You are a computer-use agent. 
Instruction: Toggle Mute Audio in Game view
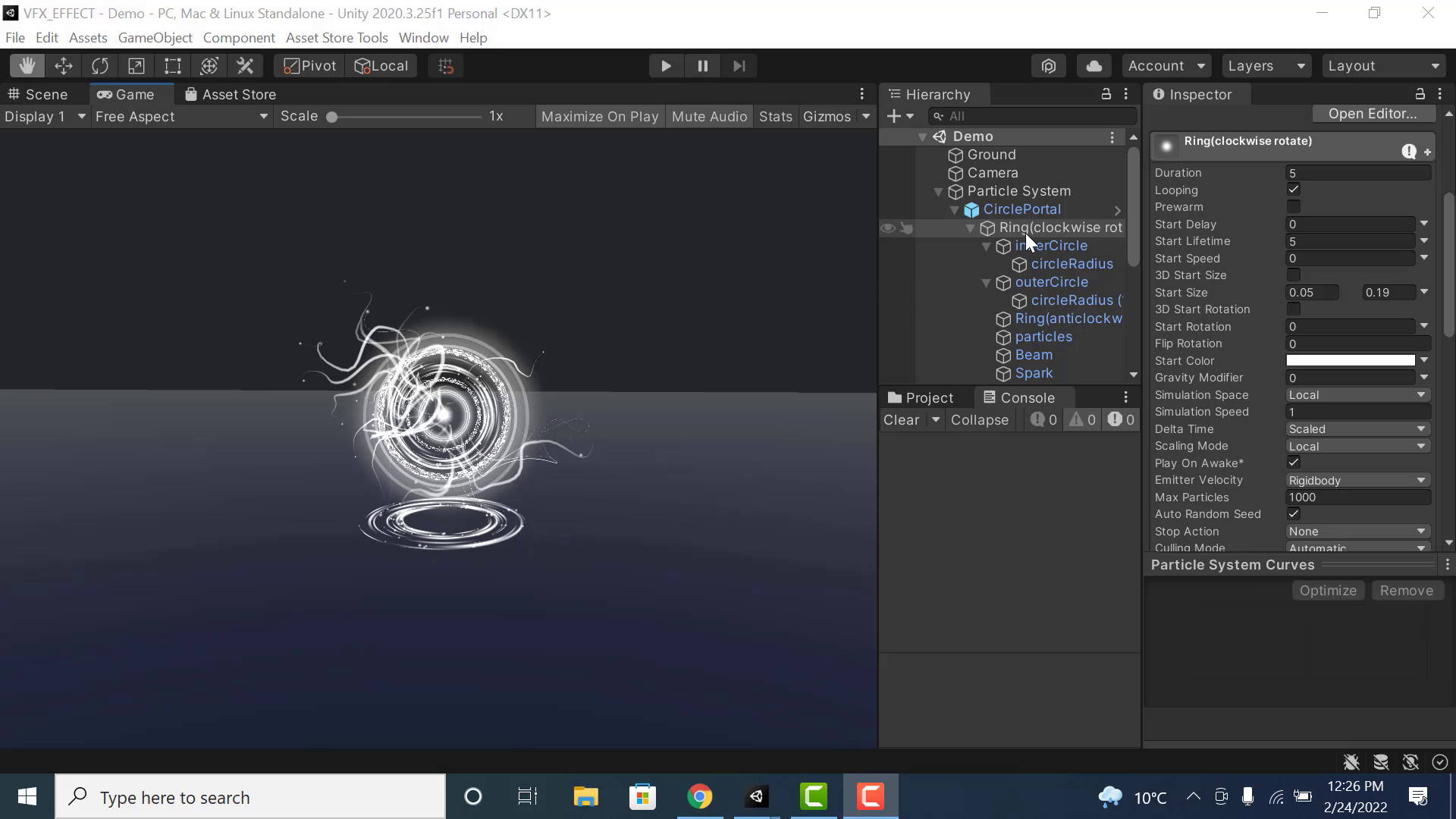[x=709, y=117]
